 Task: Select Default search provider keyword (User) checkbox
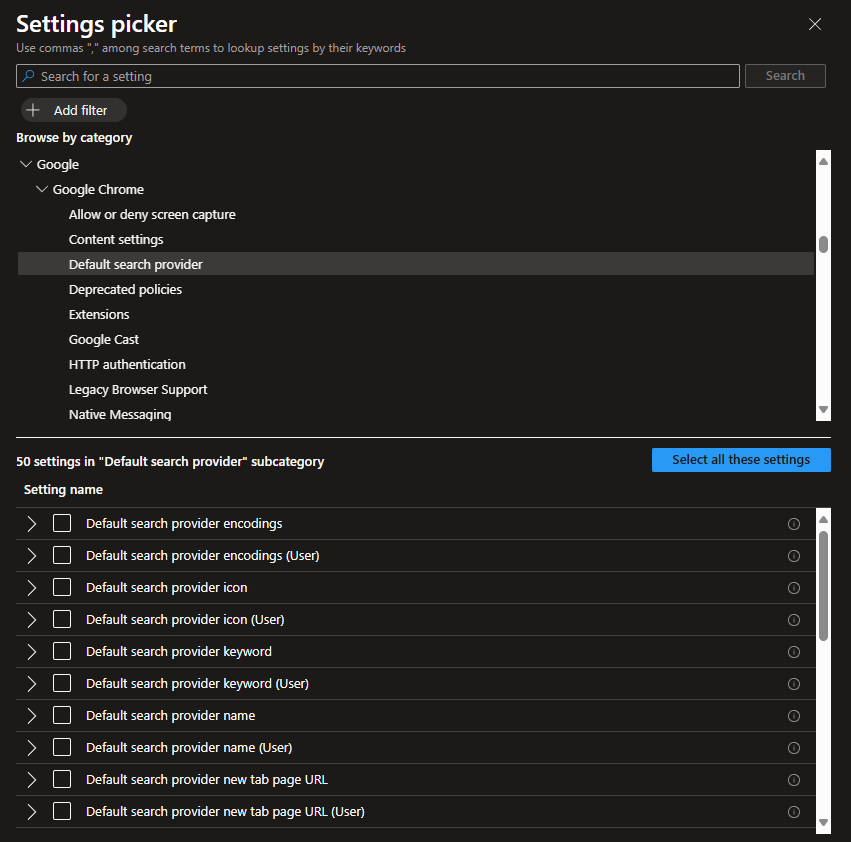pos(62,683)
